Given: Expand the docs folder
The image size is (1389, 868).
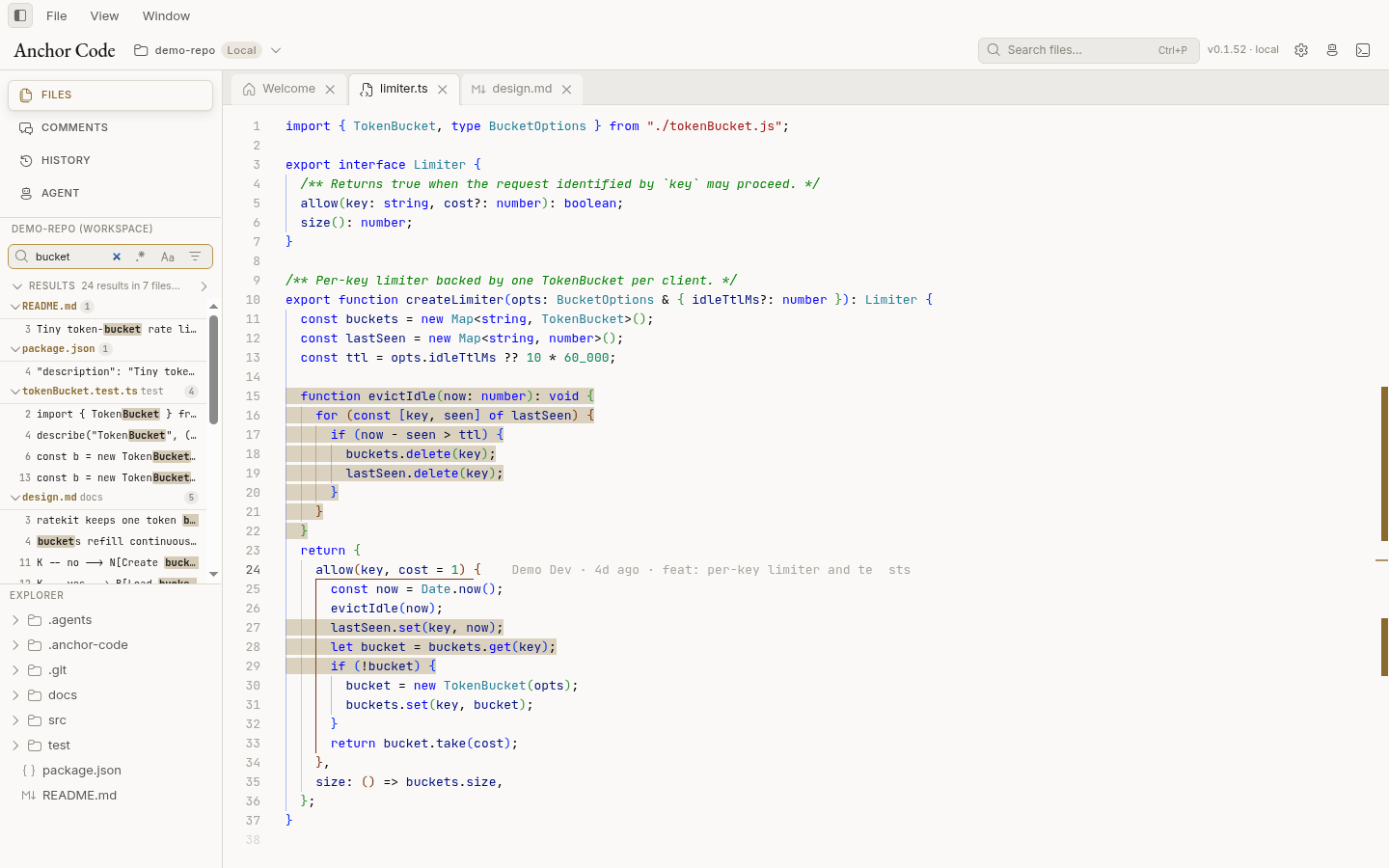Looking at the screenshot, I should click(15, 695).
